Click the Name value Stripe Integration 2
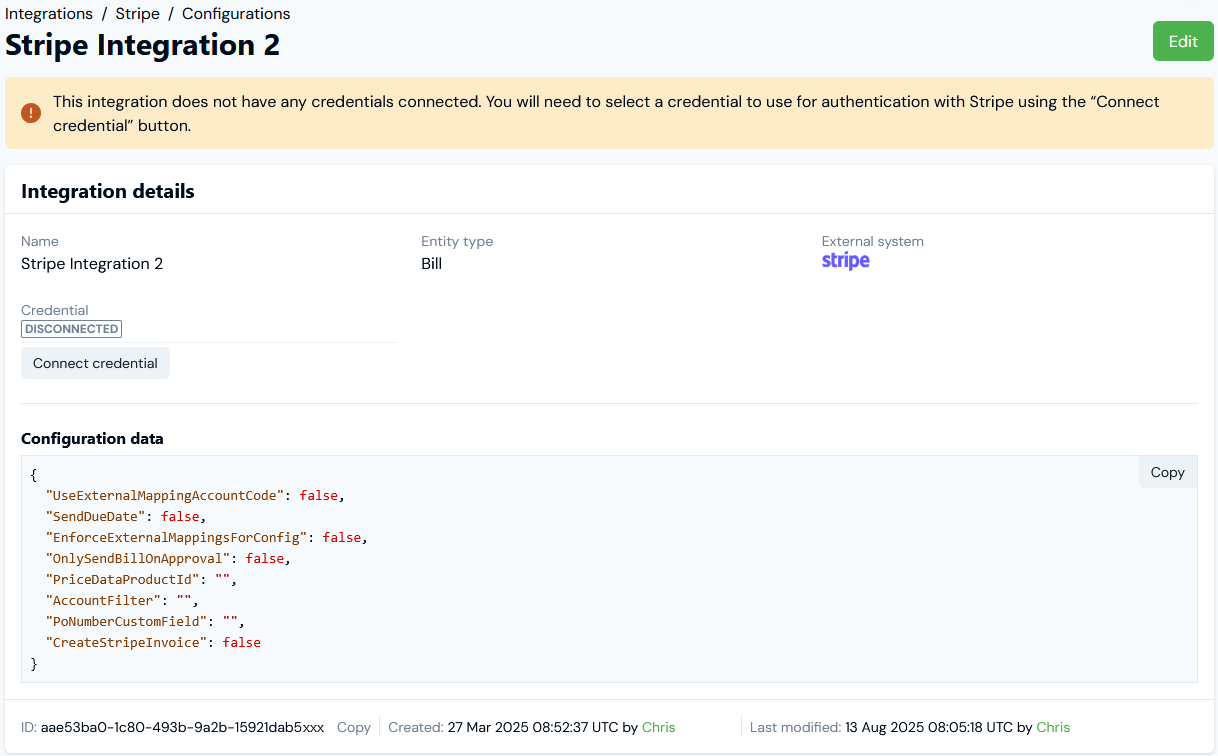This screenshot has height=756, width=1218. (x=92, y=264)
